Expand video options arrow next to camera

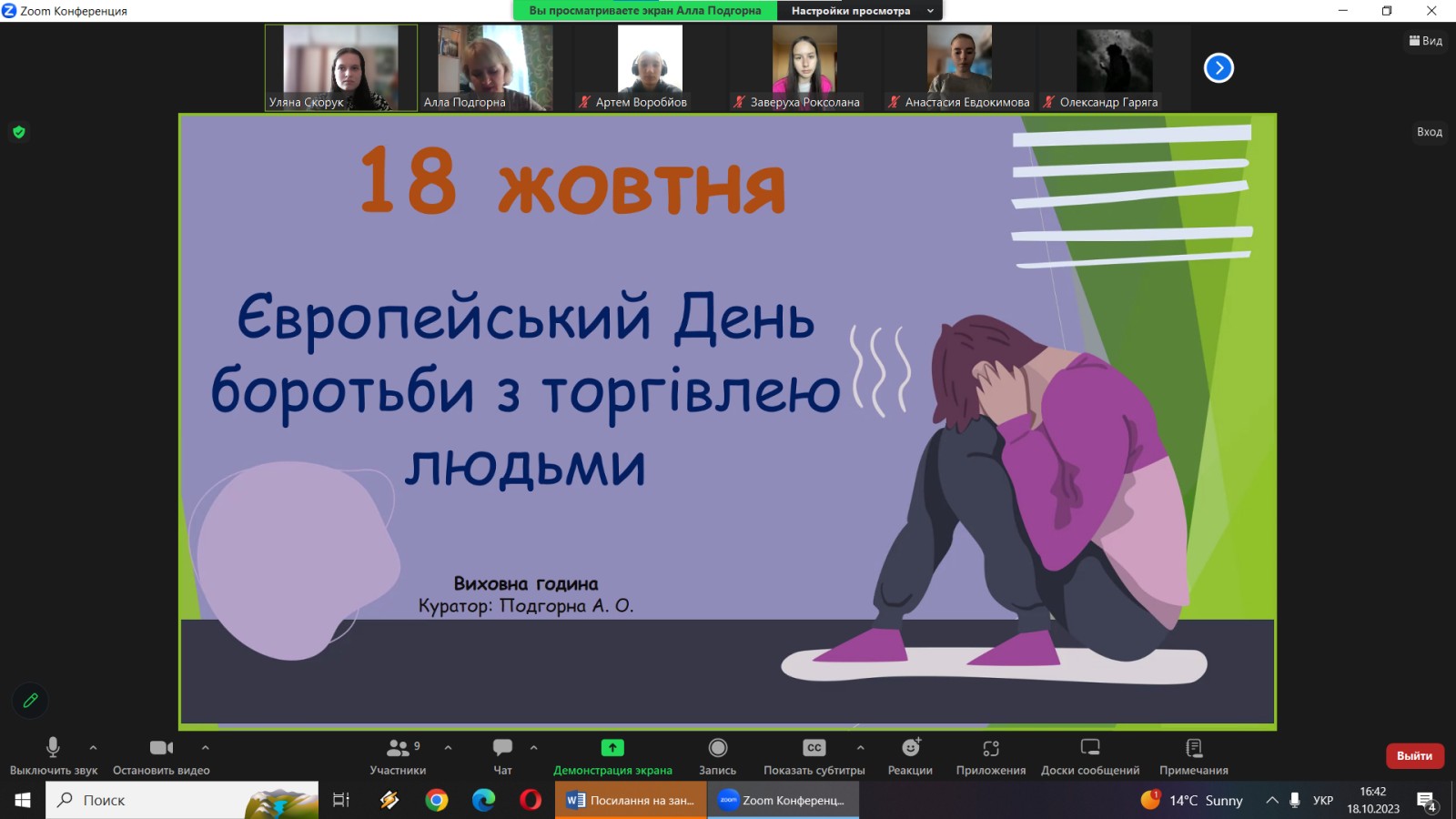pos(206,747)
